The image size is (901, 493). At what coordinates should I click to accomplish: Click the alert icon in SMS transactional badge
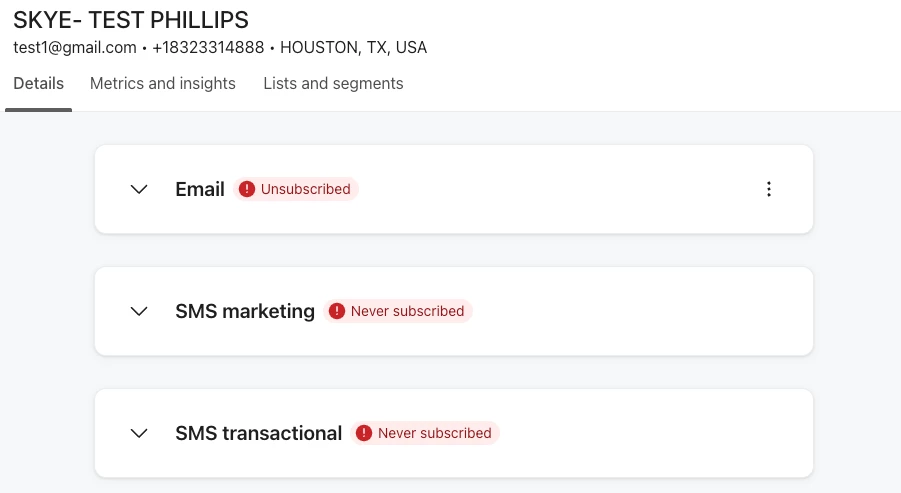[x=364, y=433]
